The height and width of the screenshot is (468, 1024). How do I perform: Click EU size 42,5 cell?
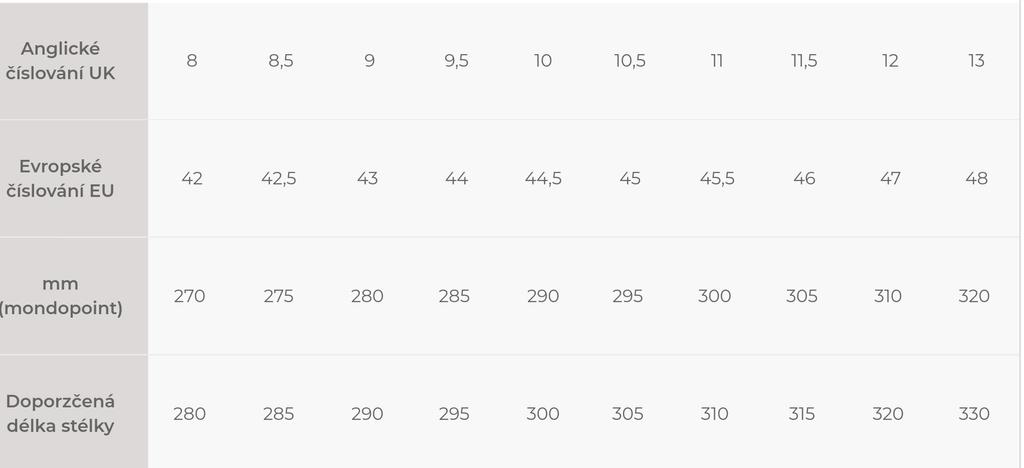pos(279,179)
